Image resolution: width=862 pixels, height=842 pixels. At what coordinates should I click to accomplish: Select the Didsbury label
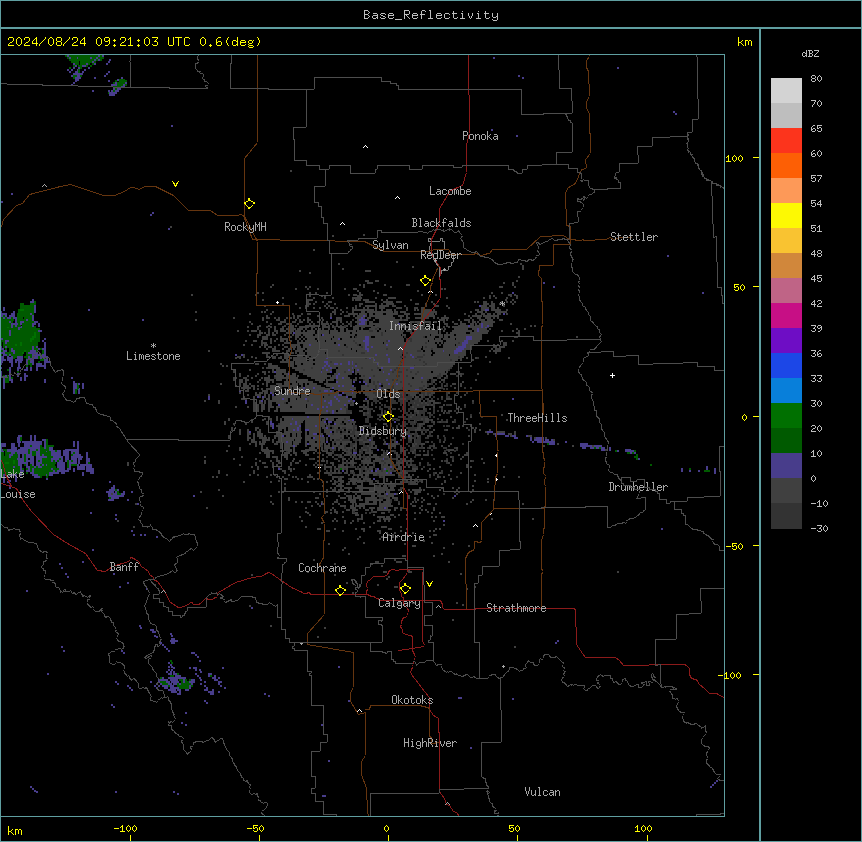coord(383,431)
